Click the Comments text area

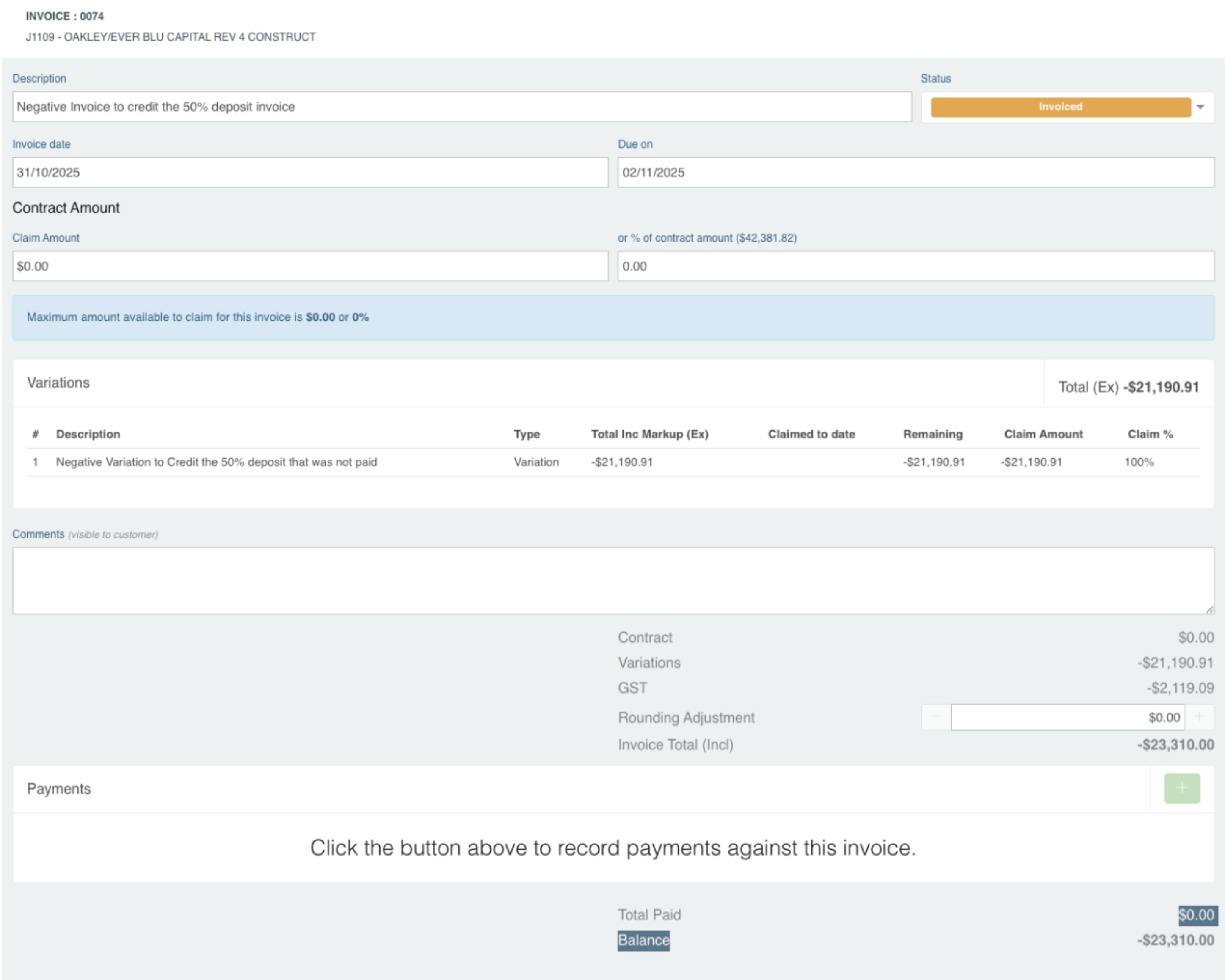(x=612, y=581)
